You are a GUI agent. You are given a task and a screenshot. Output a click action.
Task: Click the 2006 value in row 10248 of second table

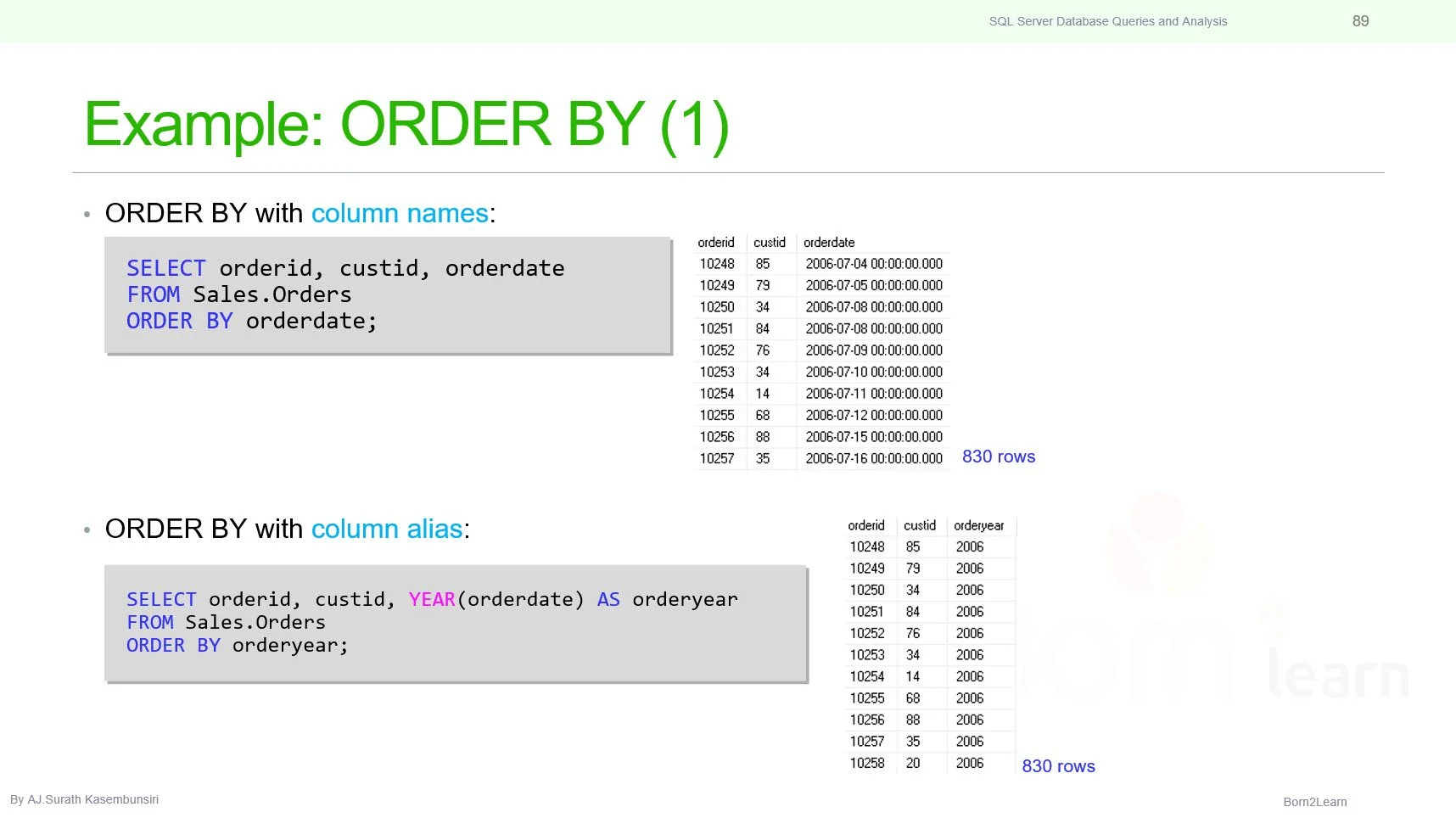tap(970, 547)
